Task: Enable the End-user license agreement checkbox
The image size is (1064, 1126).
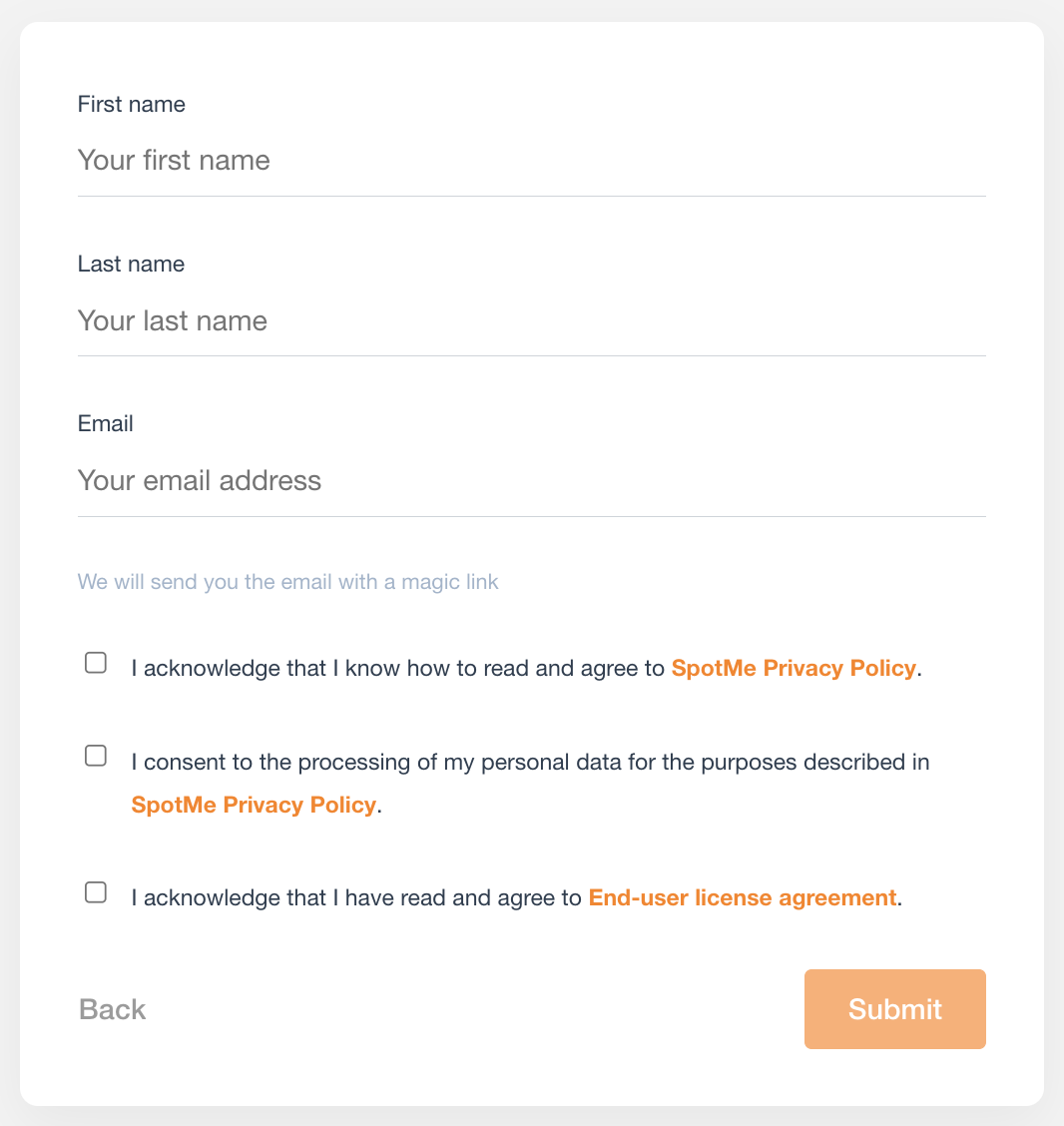Action: coord(96,891)
